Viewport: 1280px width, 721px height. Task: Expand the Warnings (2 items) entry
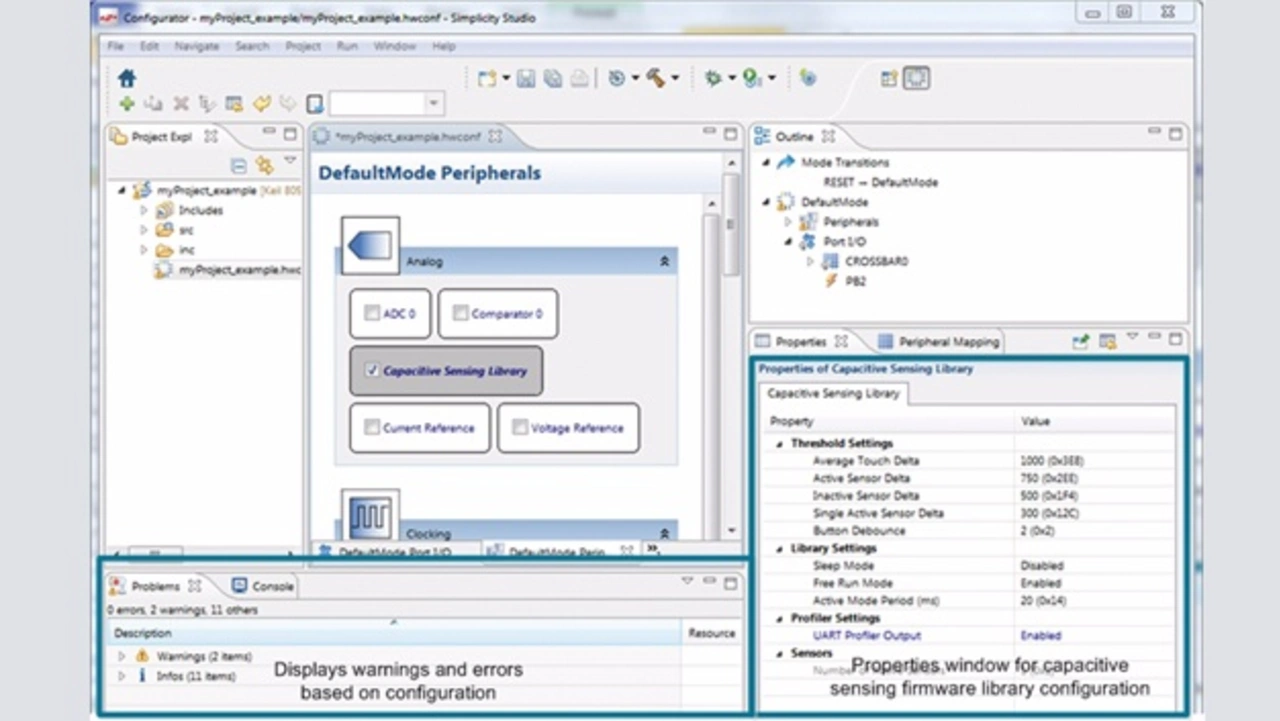[122, 656]
